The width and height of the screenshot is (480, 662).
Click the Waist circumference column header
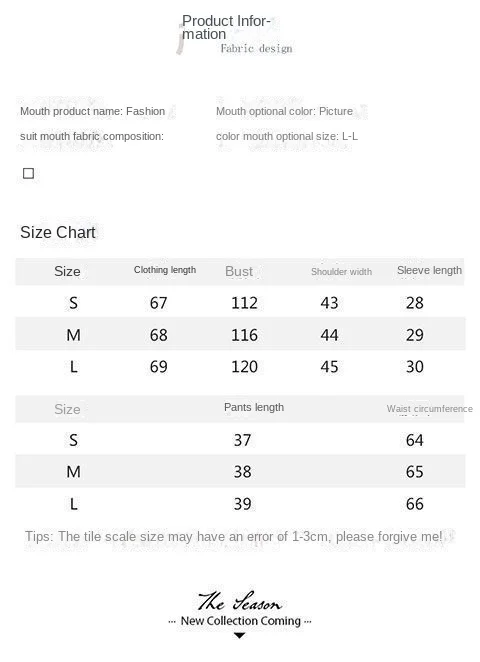point(429,409)
